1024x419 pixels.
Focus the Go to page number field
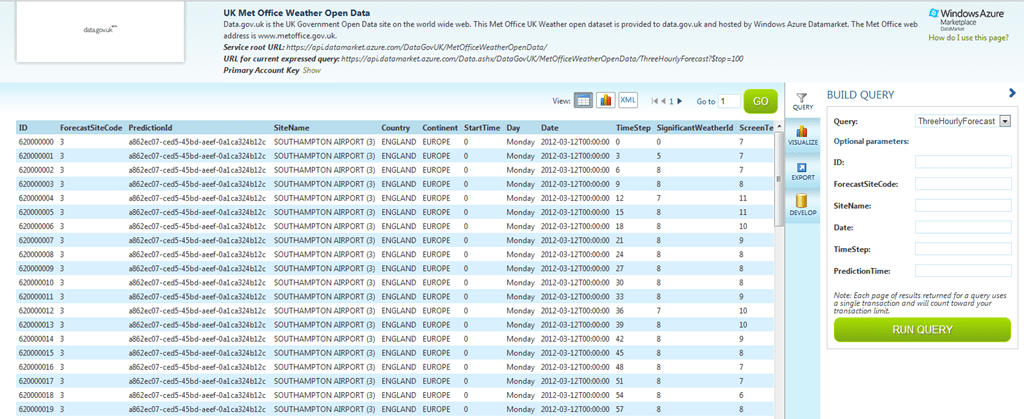coord(729,101)
